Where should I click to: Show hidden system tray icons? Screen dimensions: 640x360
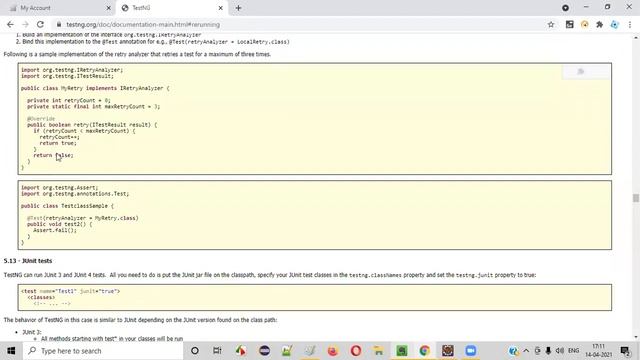tap(526, 351)
